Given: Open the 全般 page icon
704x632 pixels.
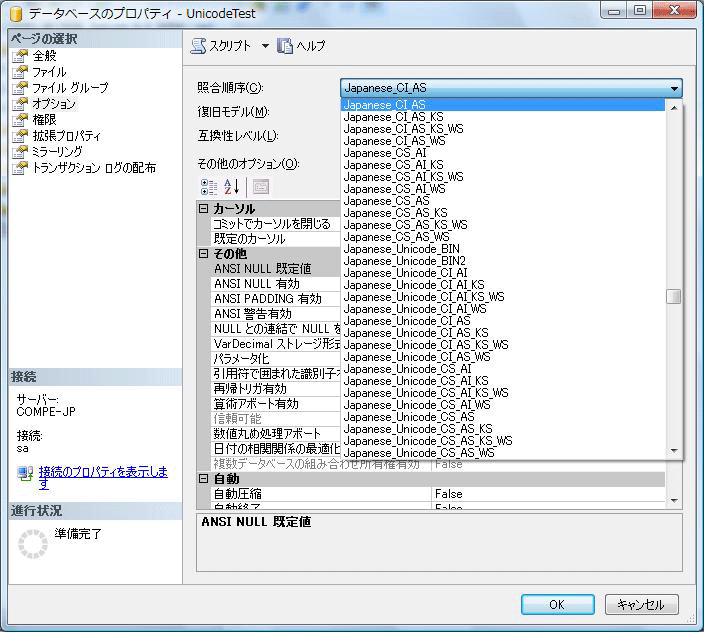Looking at the screenshot, I should pos(19,56).
